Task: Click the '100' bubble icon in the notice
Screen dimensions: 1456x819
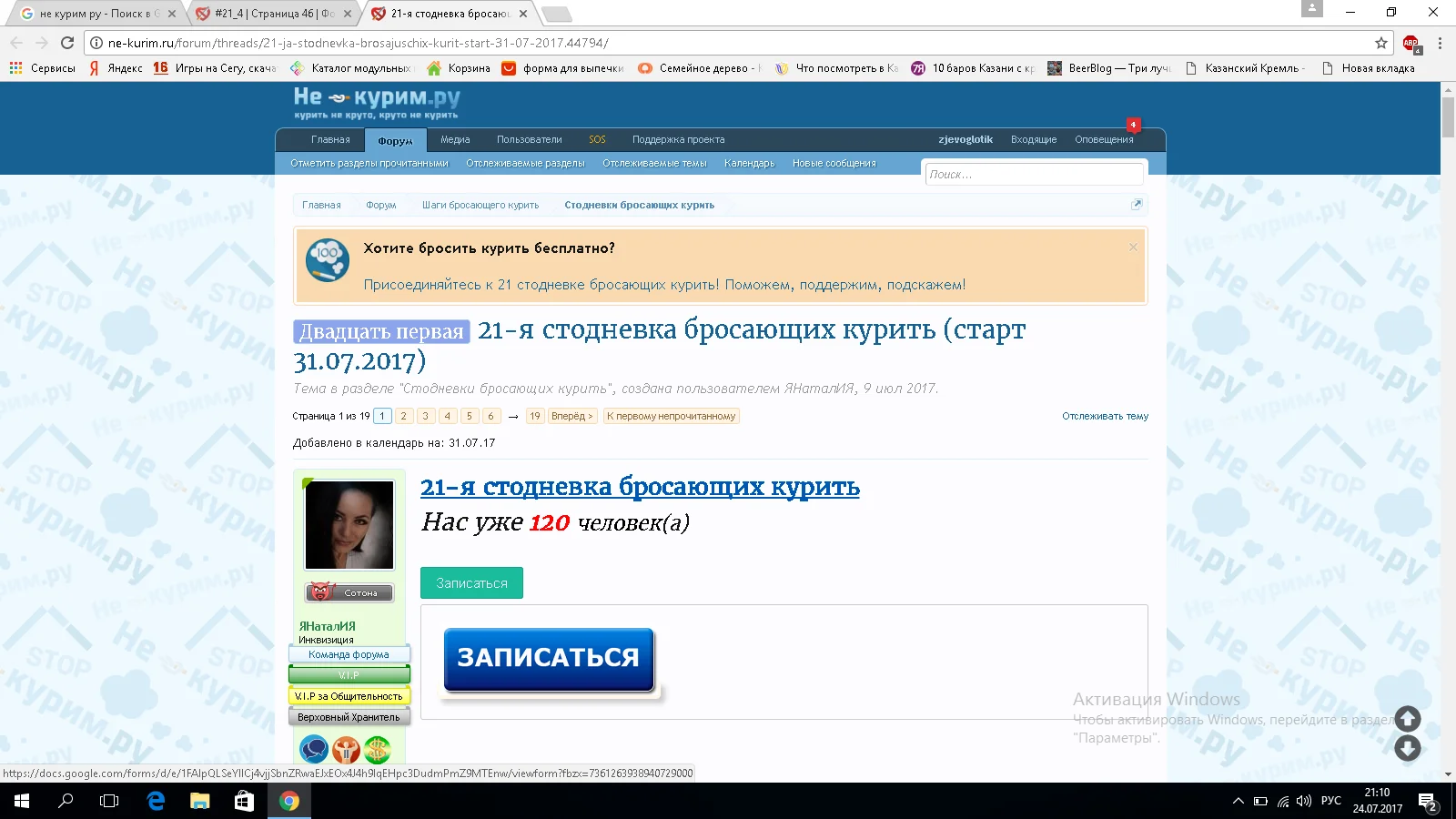Action: [x=328, y=259]
